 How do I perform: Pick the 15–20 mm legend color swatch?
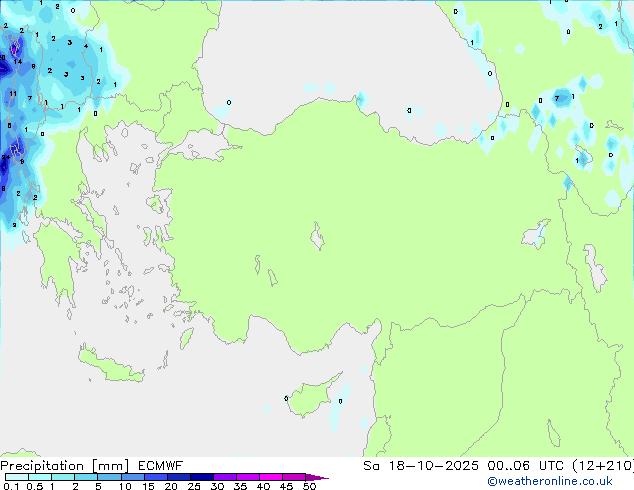pos(156,477)
